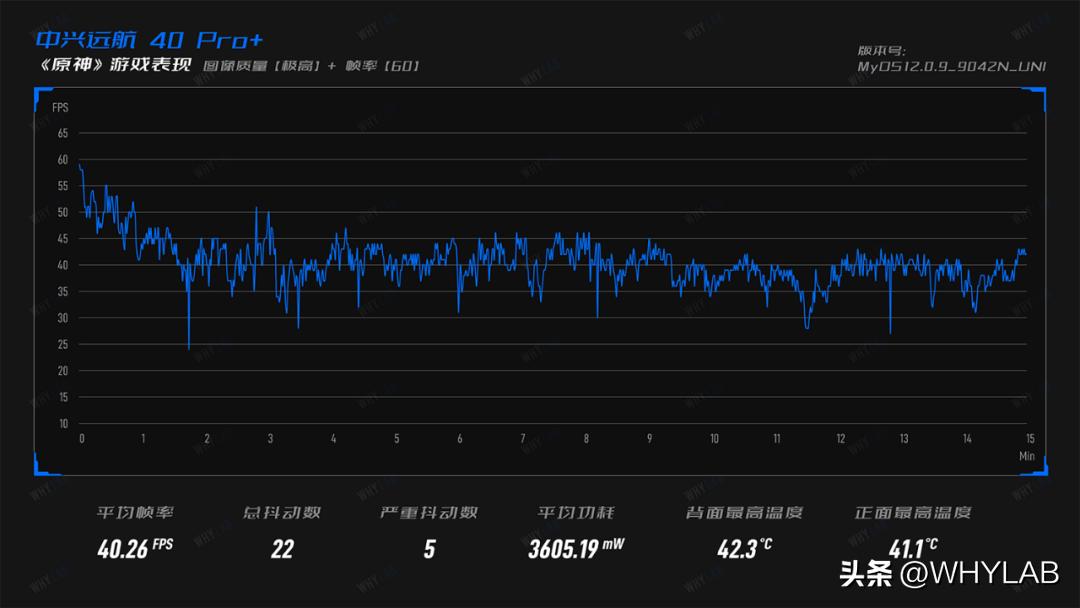Image resolution: width=1080 pixels, height=608 pixels.
Task: Click the version string "MyOS12.0.9_9042N_UNI"
Action: point(951,66)
